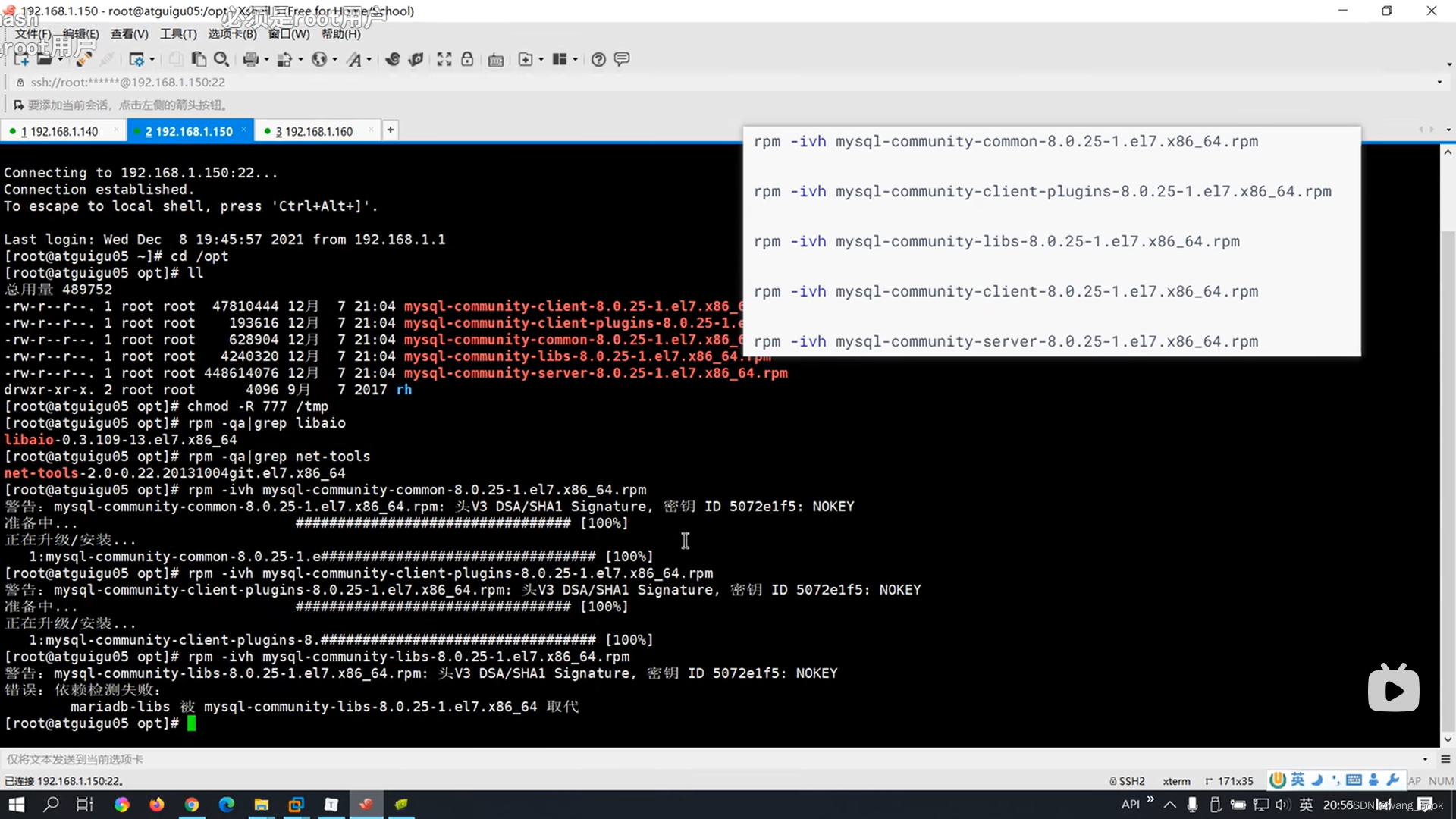Click the Find magnifier icon in toolbar
Screen dimensions: 1456x819
(x=221, y=59)
